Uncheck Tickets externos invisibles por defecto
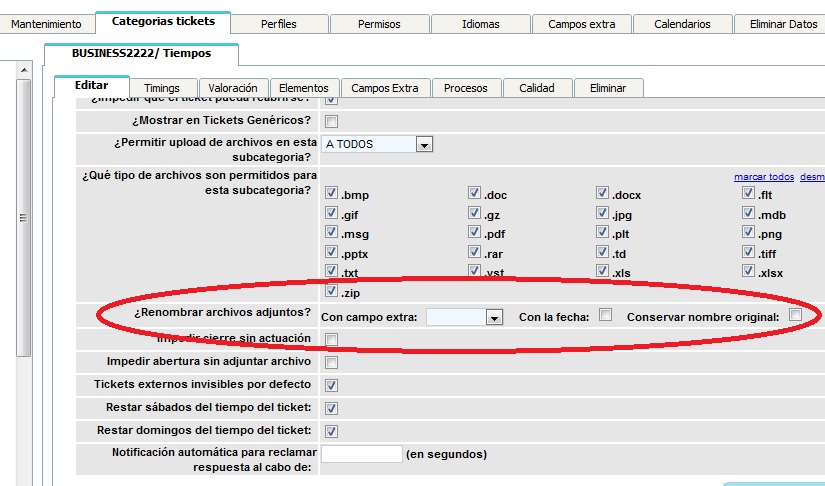 331,386
